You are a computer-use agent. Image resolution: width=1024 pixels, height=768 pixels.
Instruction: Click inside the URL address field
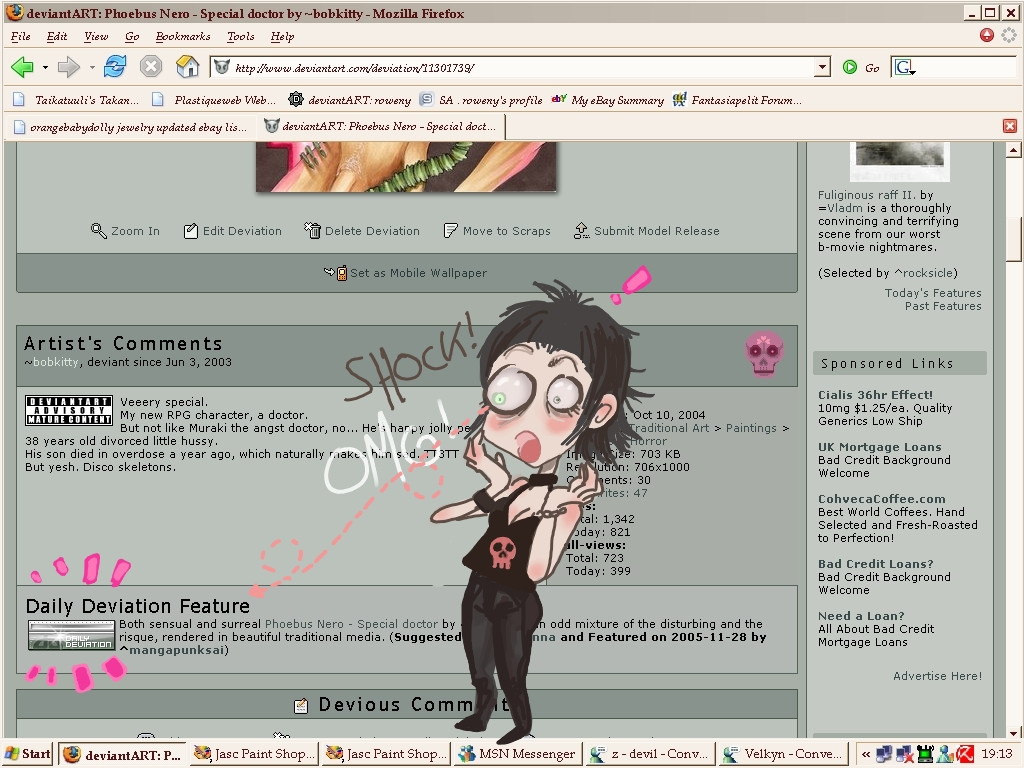tap(522, 67)
